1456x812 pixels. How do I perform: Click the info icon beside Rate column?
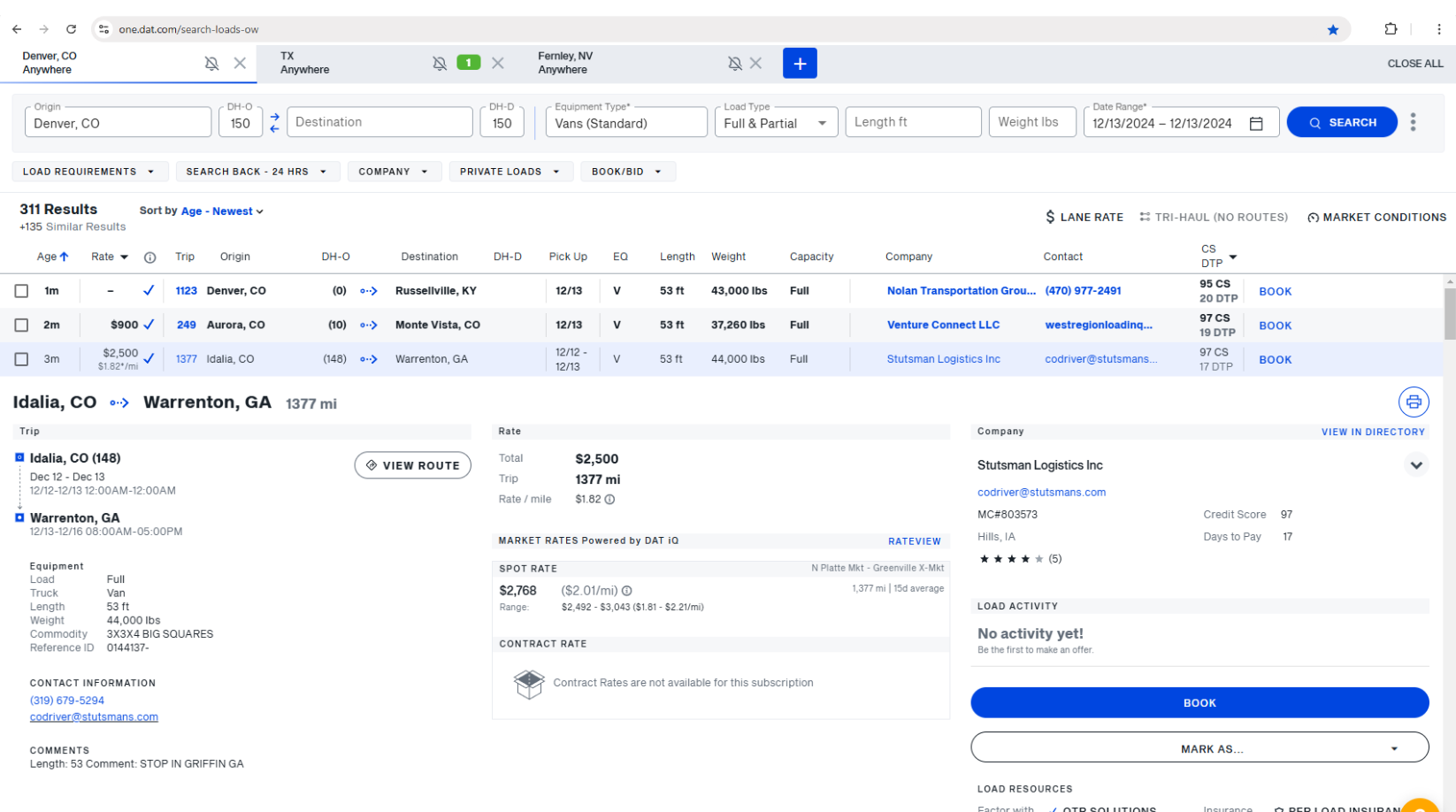[149, 257]
